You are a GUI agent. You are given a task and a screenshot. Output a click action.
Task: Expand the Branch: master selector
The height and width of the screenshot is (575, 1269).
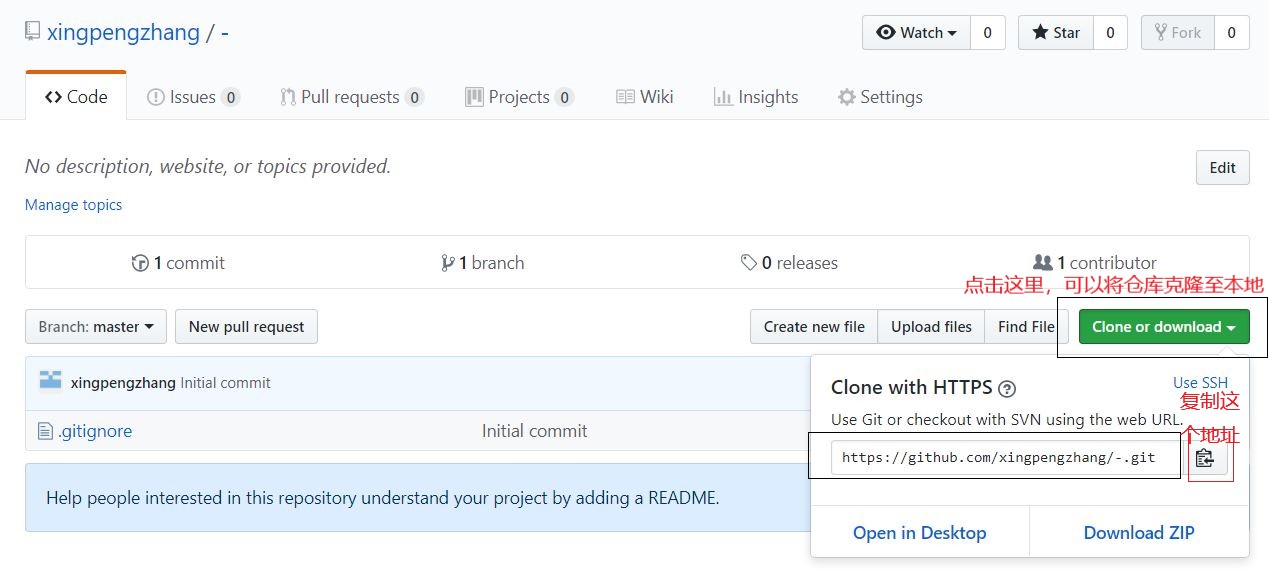[x=95, y=326]
